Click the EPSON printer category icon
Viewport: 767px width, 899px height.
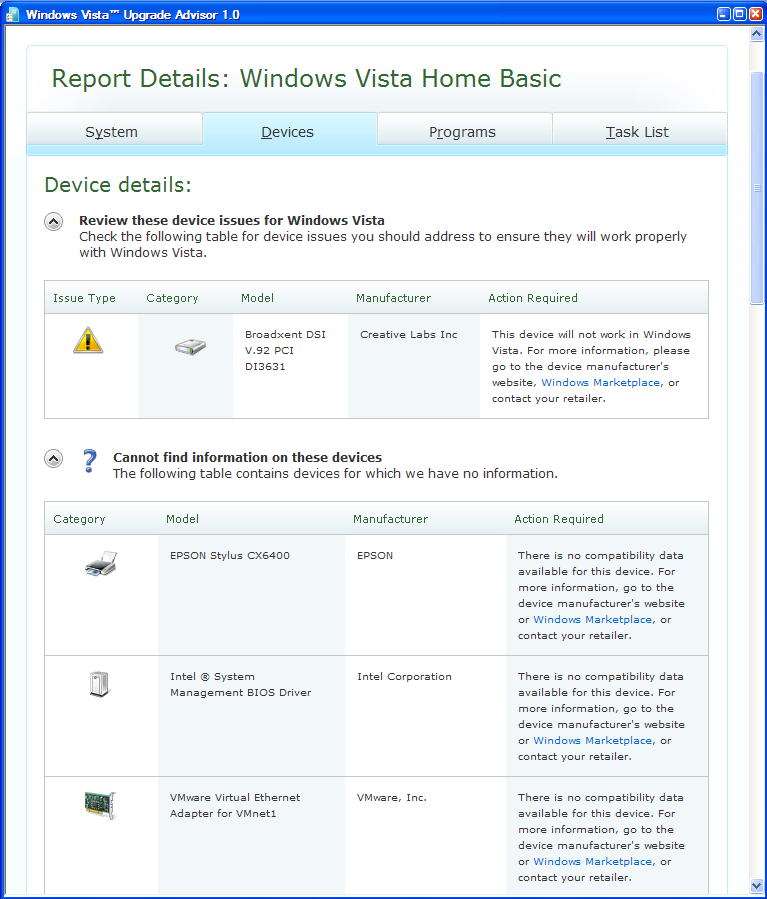point(101,564)
